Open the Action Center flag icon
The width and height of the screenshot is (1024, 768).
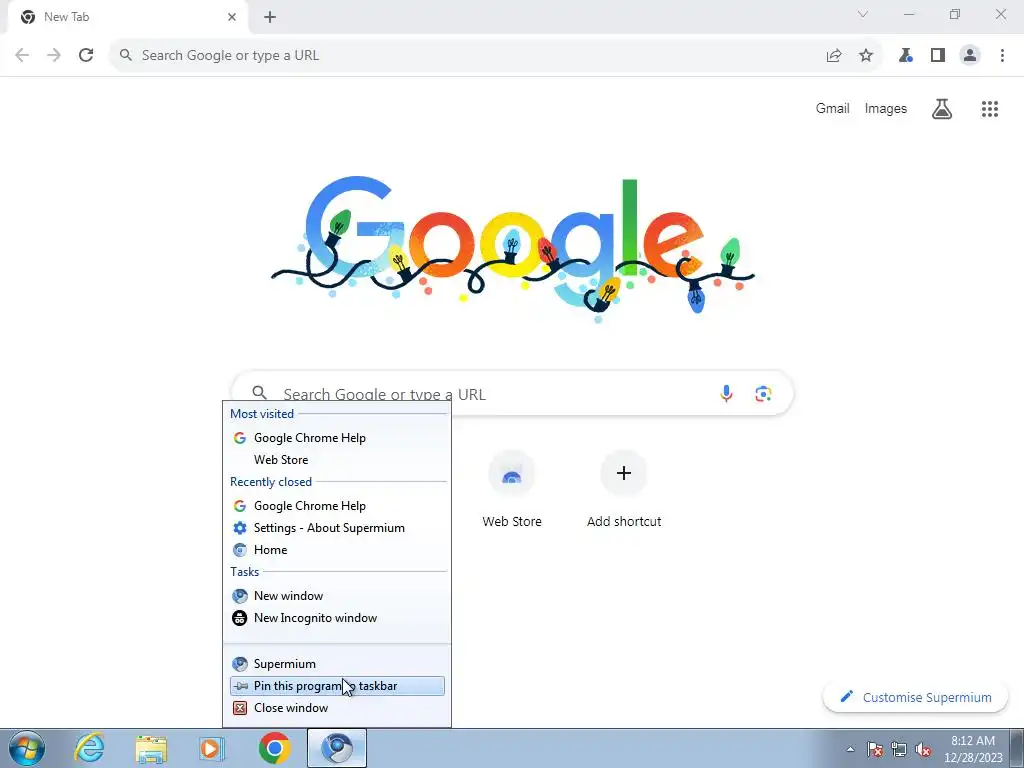click(875, 749)
